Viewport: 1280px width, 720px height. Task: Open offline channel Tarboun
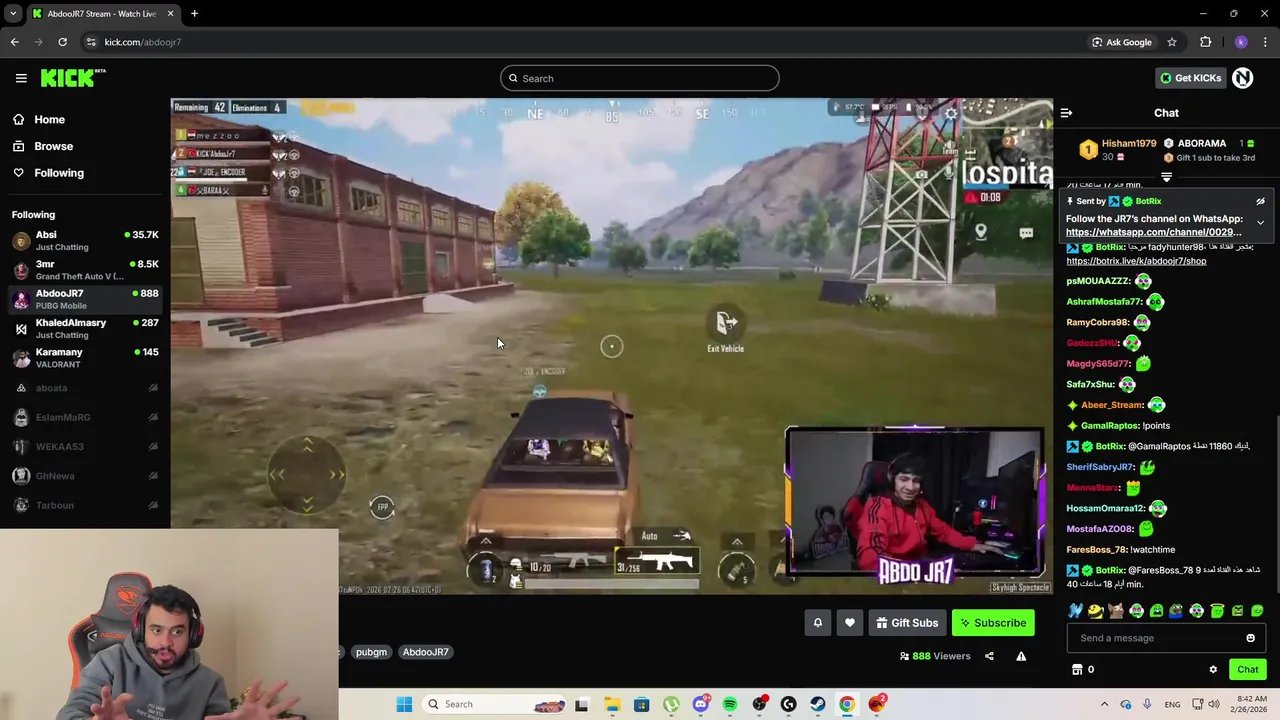click(x=85, y=505)
